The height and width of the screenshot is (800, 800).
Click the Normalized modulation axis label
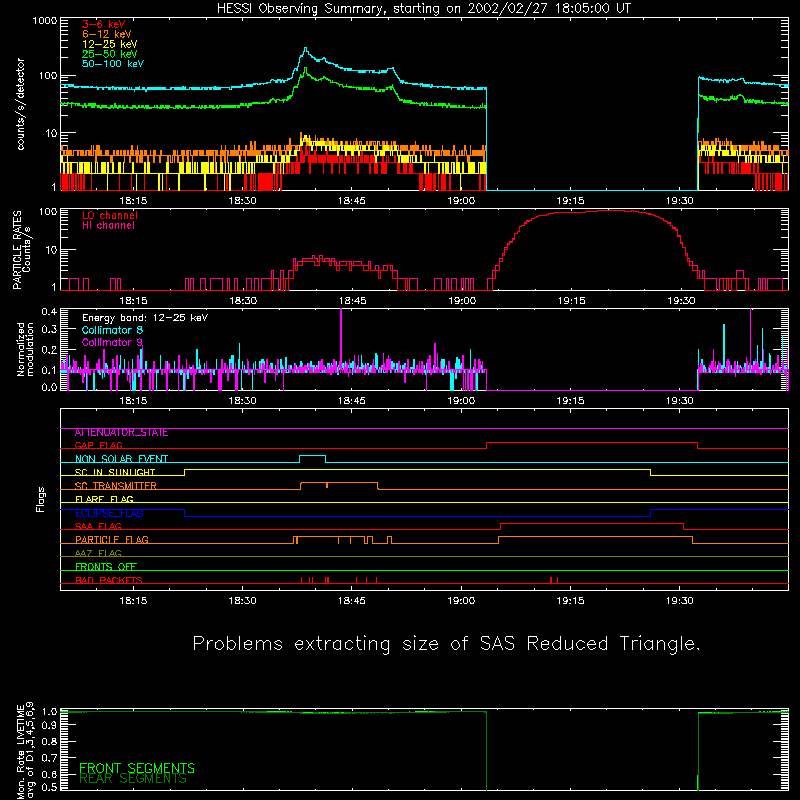tap(25, 349)
